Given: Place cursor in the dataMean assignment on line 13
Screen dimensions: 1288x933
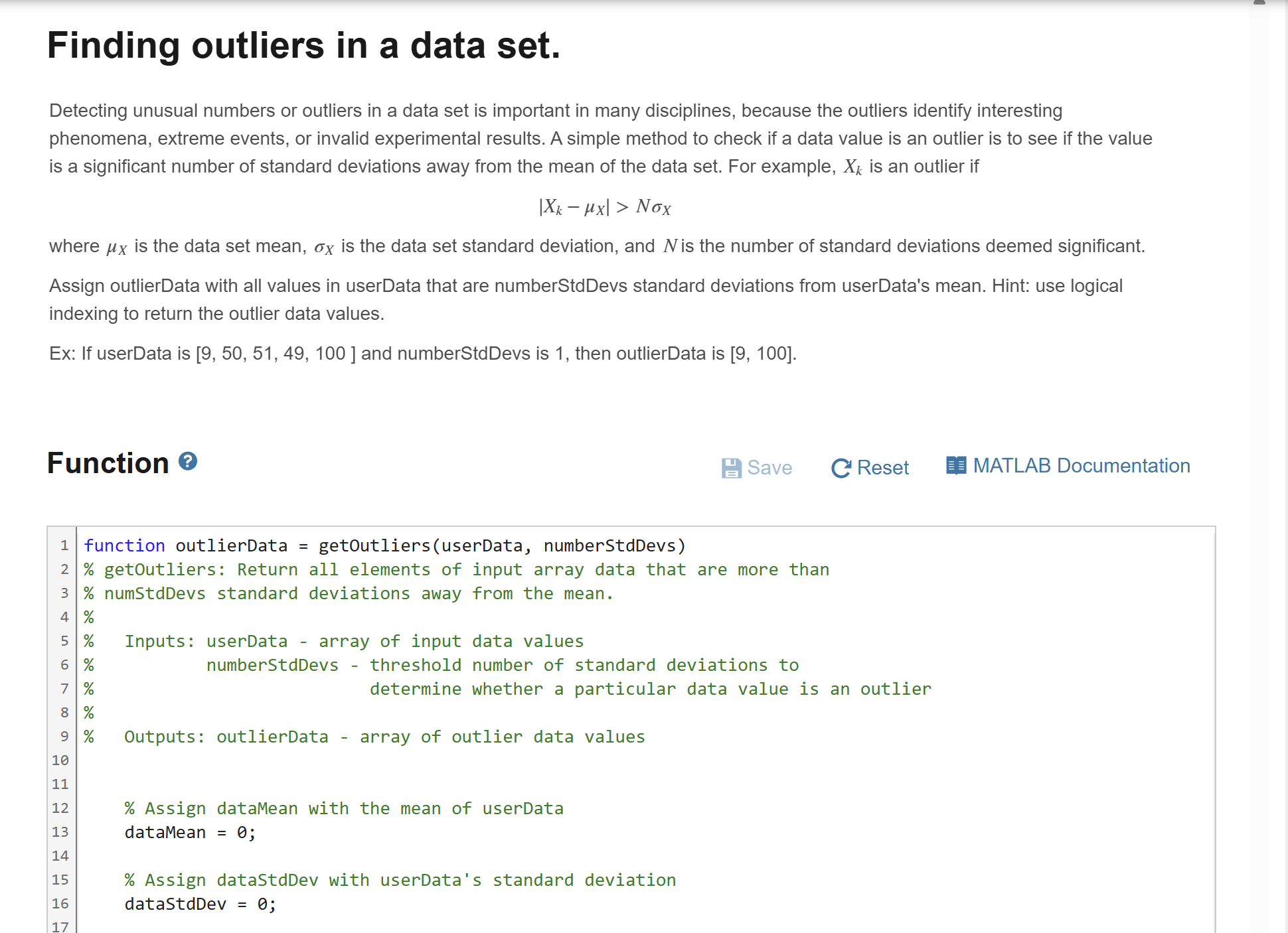Looking at the screenshot, I should 189,831.
